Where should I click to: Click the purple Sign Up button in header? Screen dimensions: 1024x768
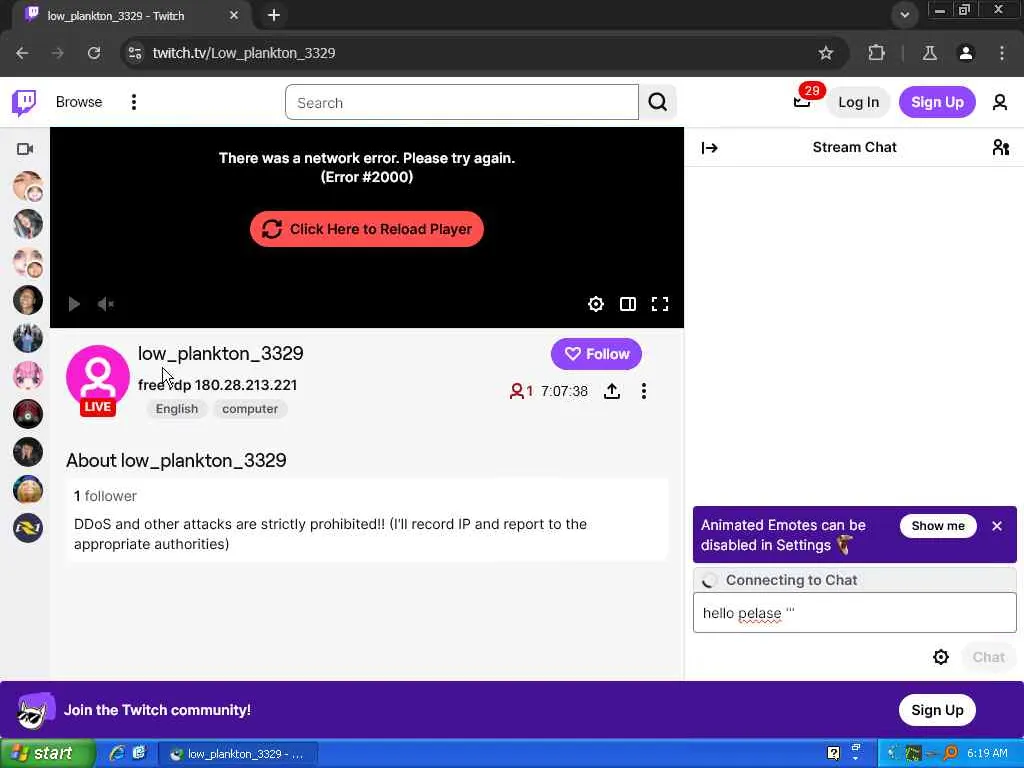pyautogui.click(x=937, y=102)
